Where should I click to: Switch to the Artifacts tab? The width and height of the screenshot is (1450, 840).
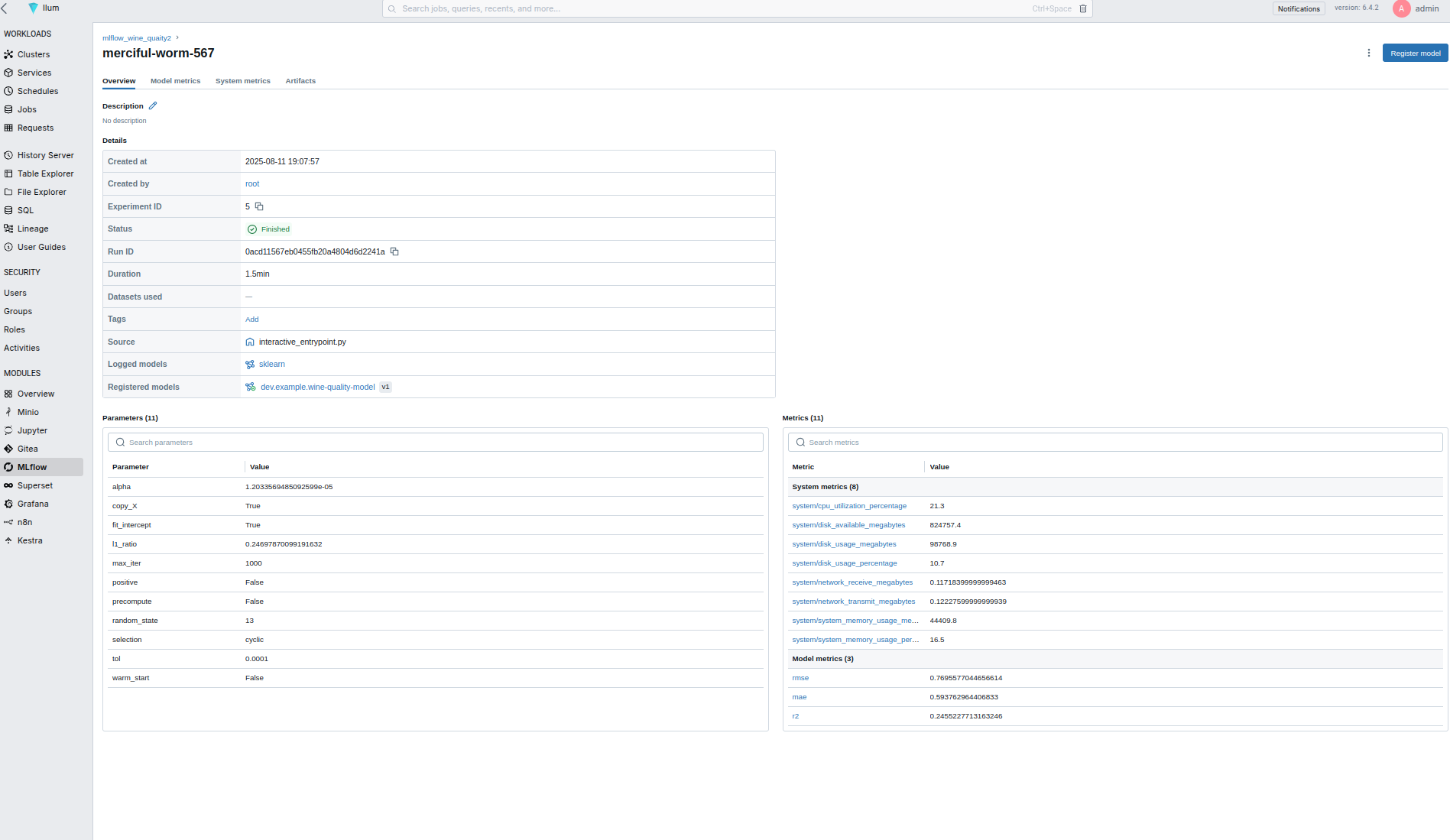click(300, 80)
